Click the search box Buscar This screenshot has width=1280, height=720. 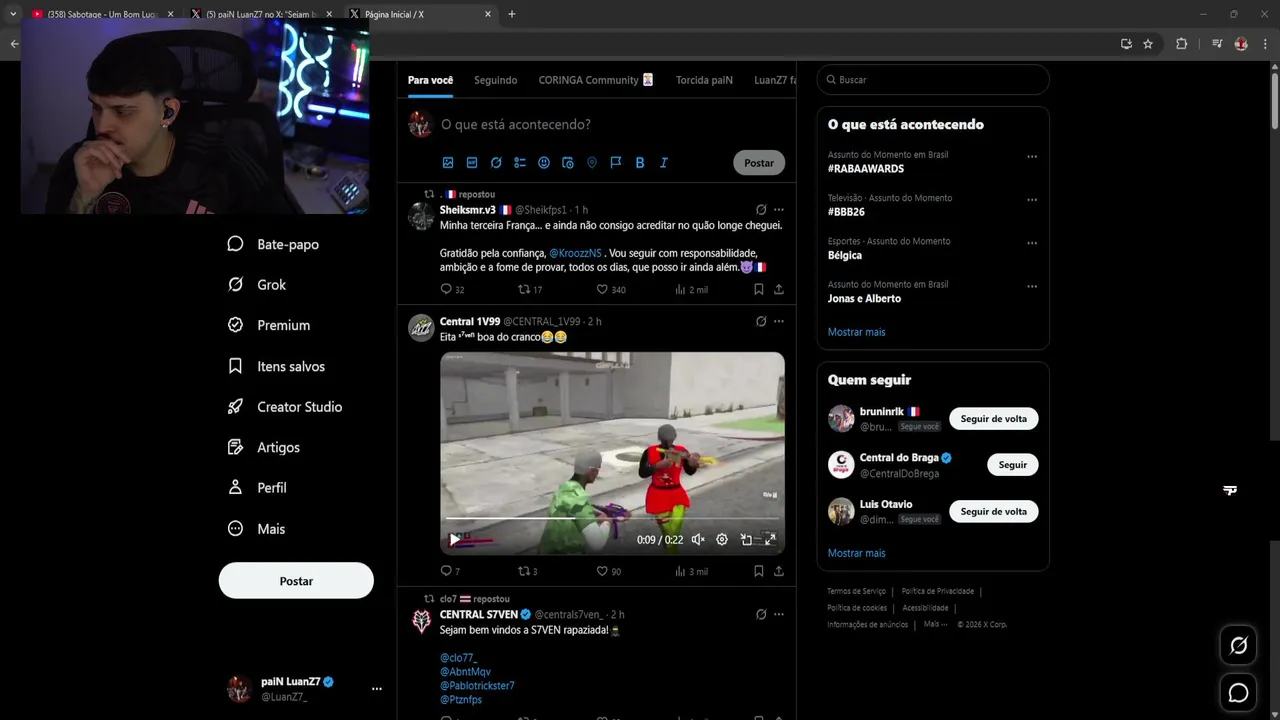(x=933, y=80)
